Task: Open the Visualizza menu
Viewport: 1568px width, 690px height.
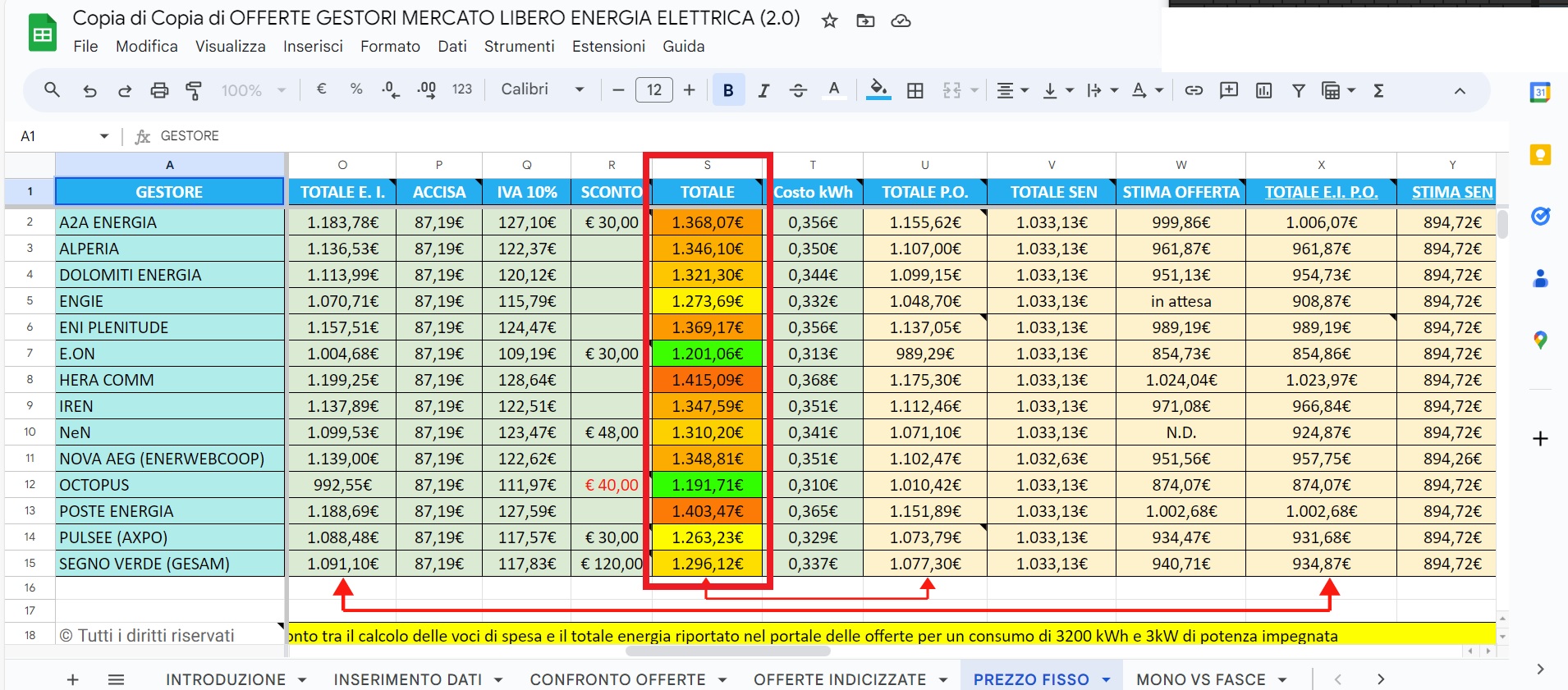Action: 231,47
